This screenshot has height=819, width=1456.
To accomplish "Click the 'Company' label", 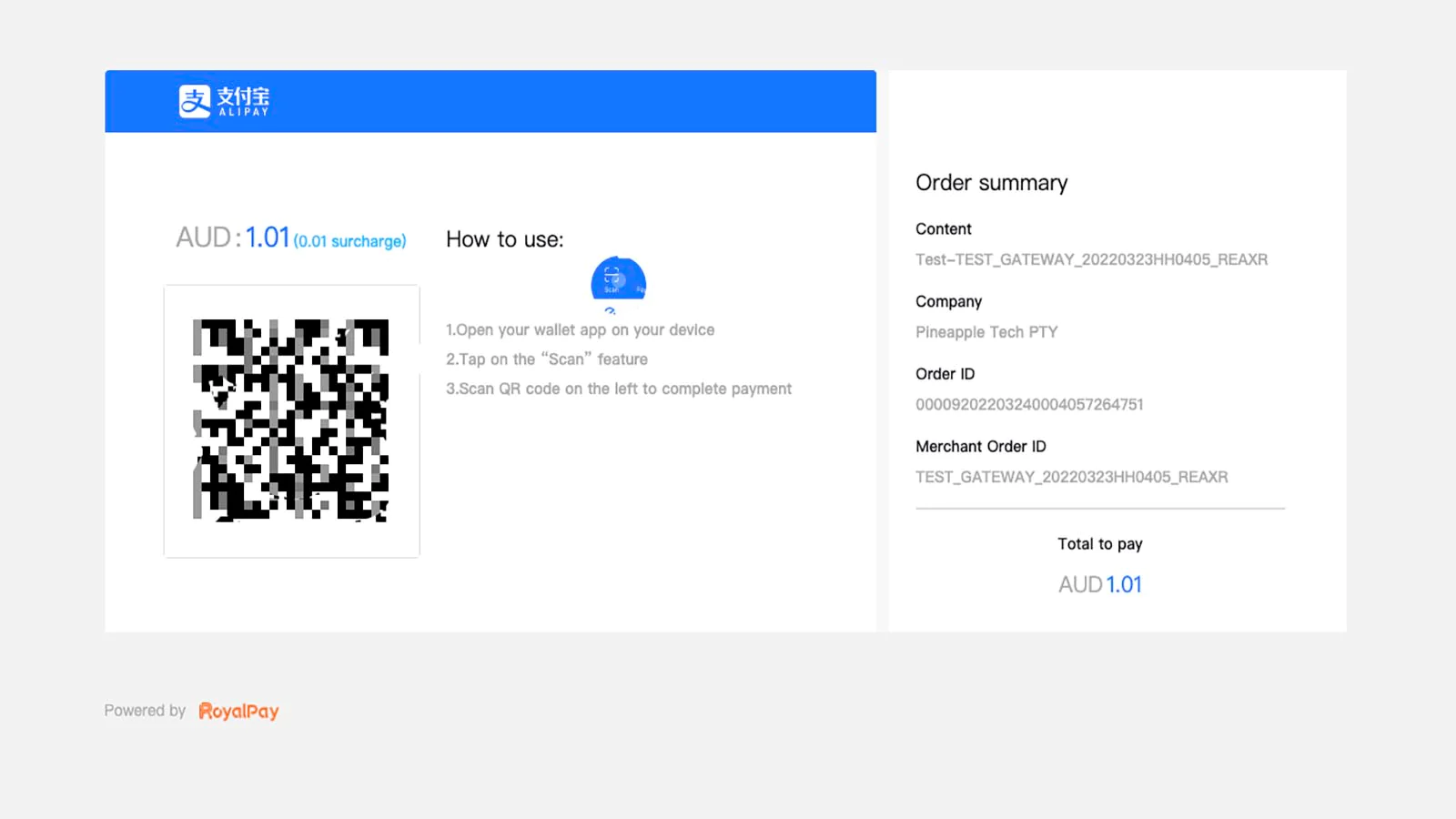I will point(949,301).
